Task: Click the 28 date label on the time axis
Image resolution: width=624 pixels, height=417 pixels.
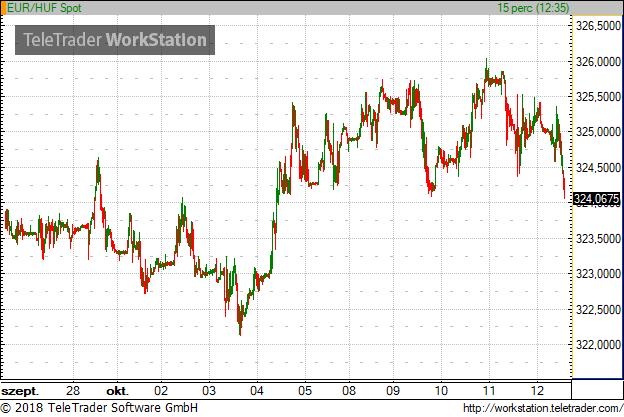Action: (x=73, y=390)
